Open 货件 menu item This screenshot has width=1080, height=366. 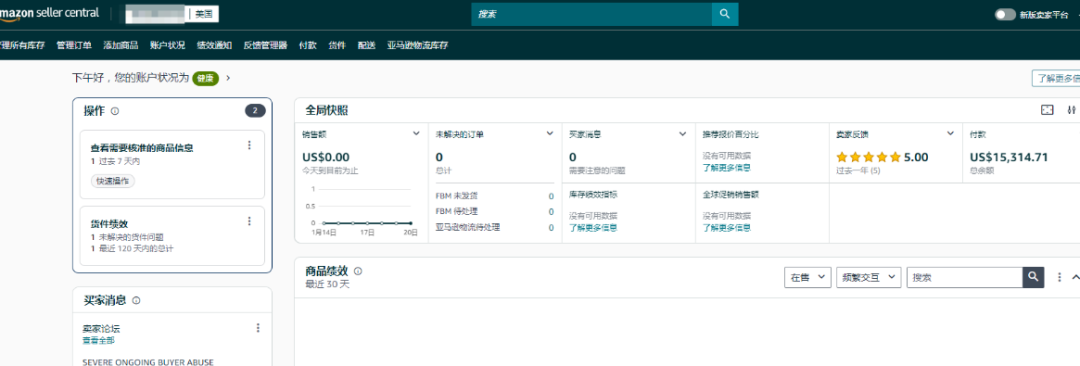point(337,45)
